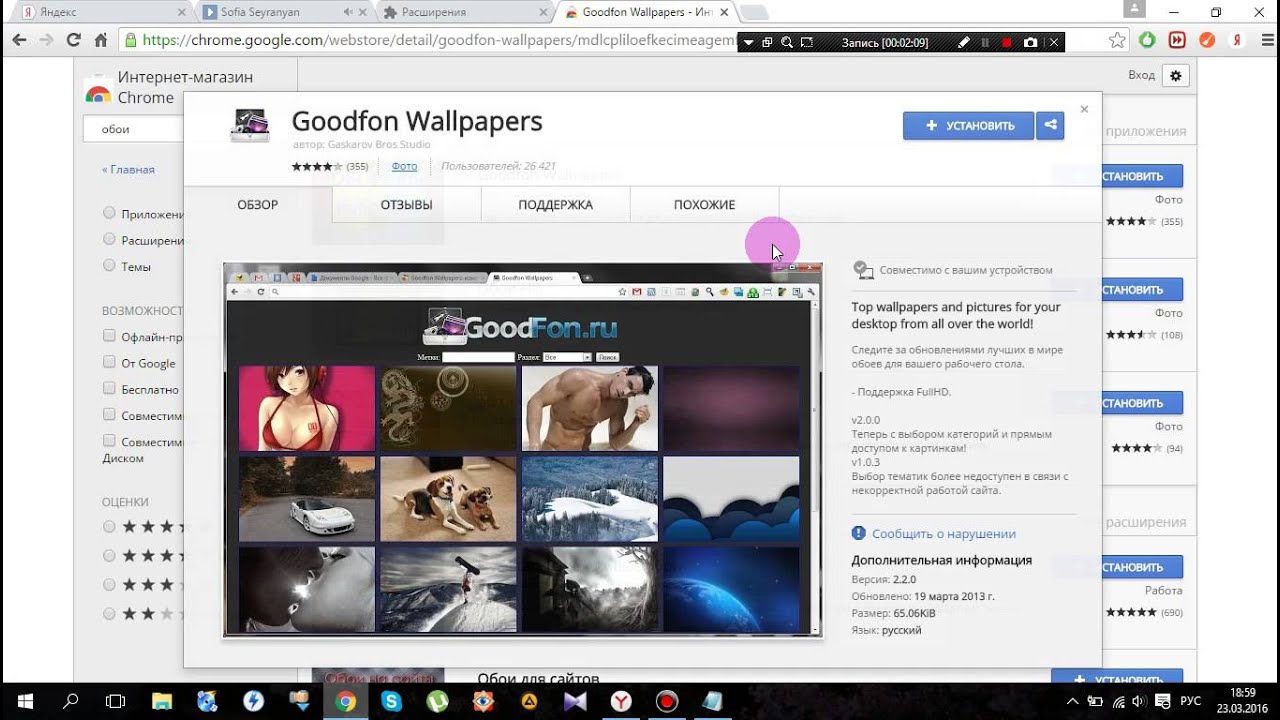Screen dimensions: 1280x720
Task: Show hidden system tray icons
Action: click(x=1073, y=702)
